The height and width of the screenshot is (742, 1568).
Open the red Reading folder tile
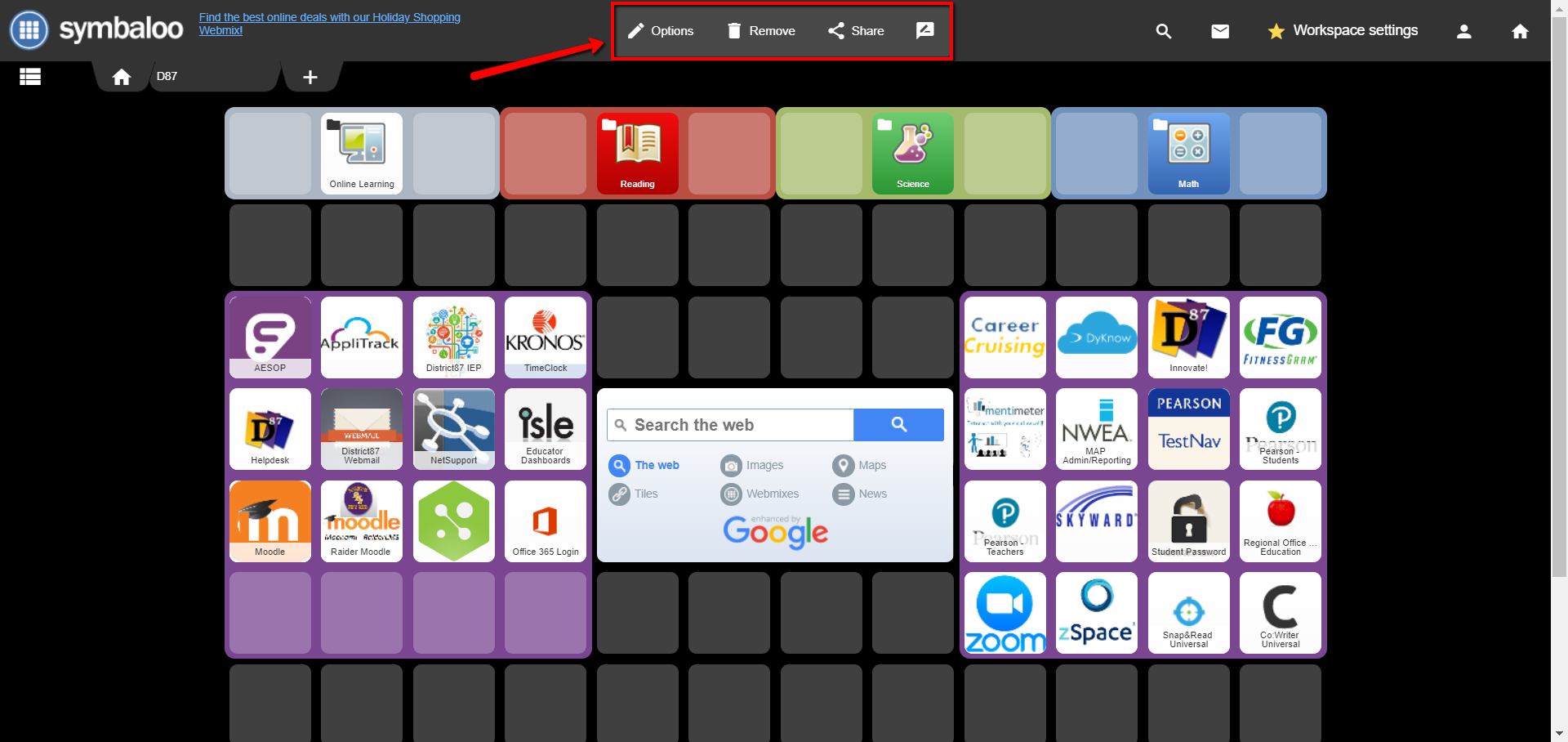(638, 153)
